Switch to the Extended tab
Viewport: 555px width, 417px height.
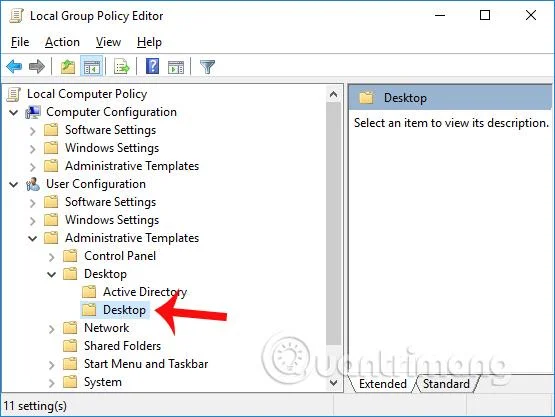(382, 384)
